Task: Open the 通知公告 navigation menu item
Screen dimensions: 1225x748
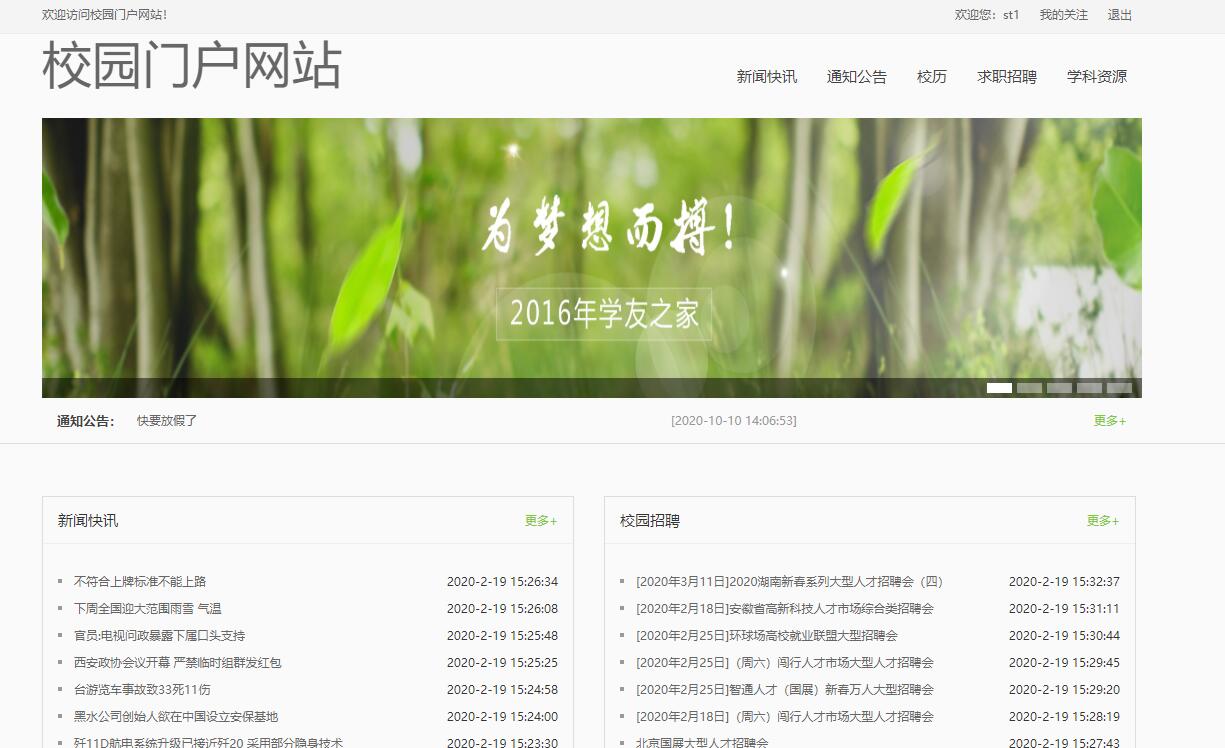Action: pos(855,77)
